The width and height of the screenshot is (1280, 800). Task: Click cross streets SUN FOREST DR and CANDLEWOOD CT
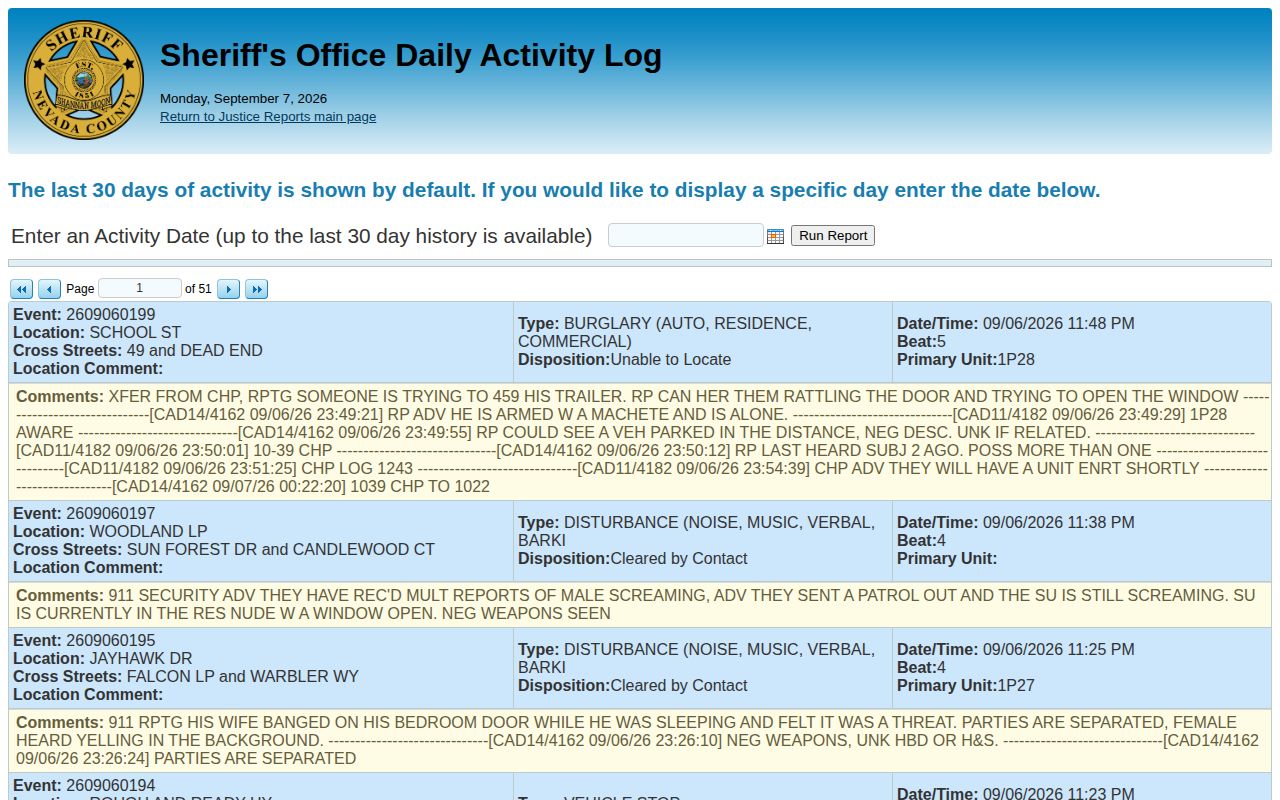(x=280, y=550)
